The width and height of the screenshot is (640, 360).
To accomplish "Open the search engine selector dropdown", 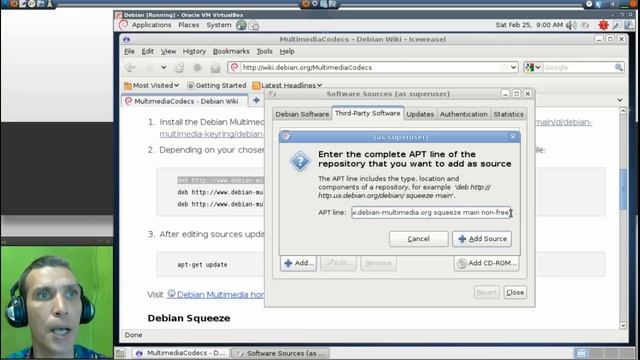I will coord(533,67).
